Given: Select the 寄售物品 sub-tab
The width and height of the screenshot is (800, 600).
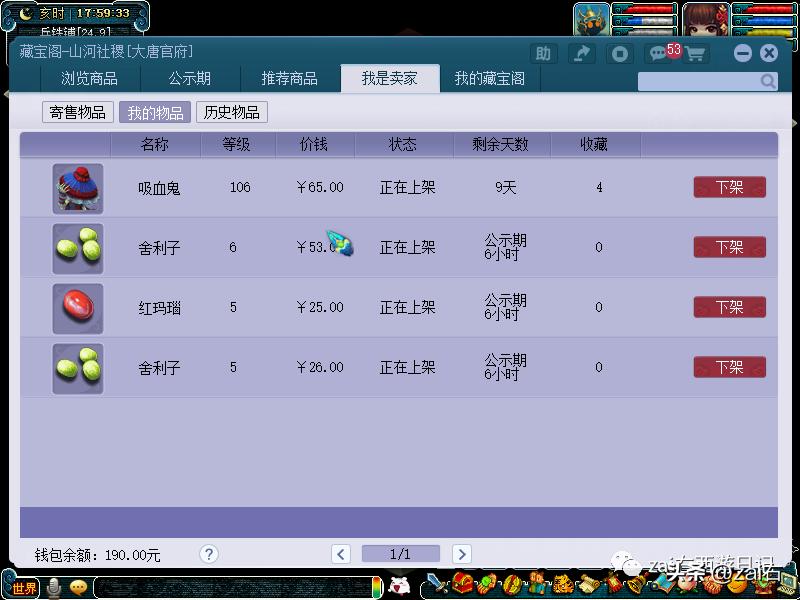Looking at the screenshot, I should click(78, 112).
